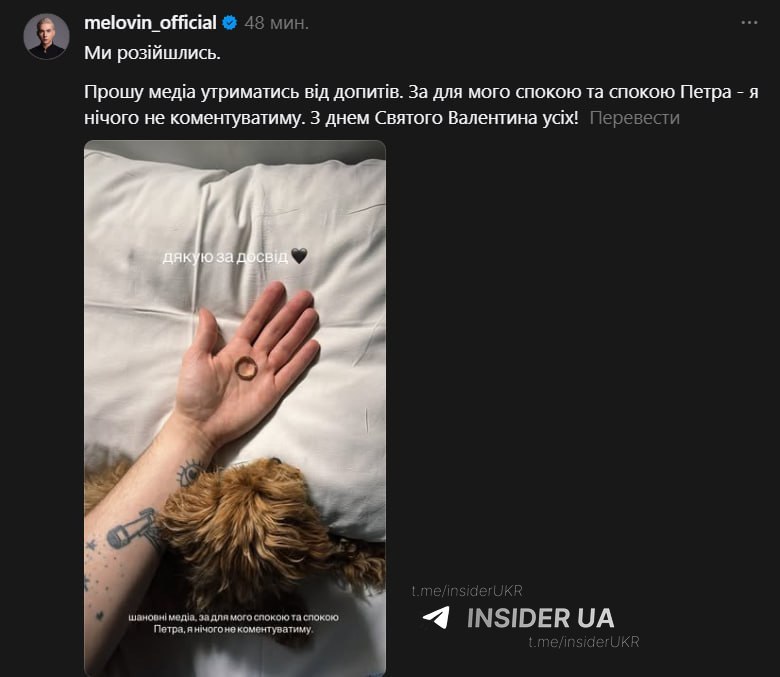Image resolution: width=780 pixels, height=677 pixels.
Task: Click the upper t.me/insiderUKR link
Action: point(467,591)
